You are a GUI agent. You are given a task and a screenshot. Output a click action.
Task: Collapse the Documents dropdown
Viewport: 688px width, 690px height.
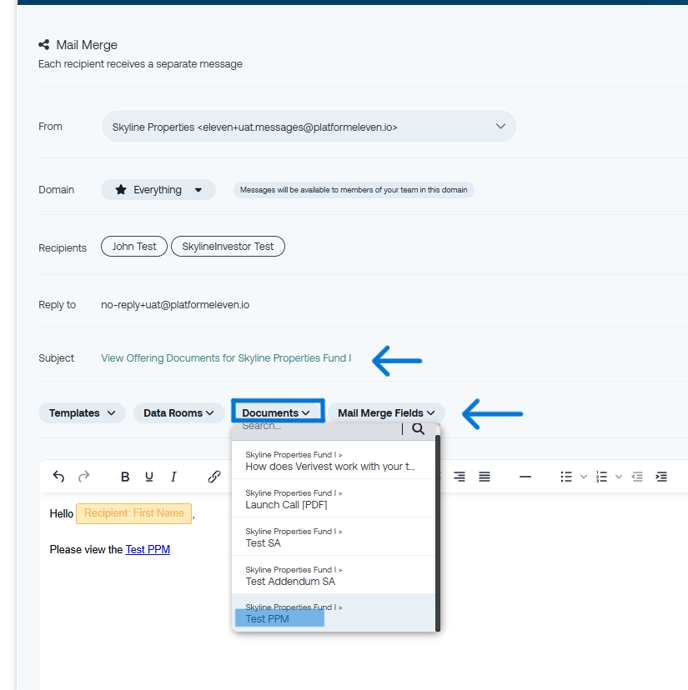(278, 411)
